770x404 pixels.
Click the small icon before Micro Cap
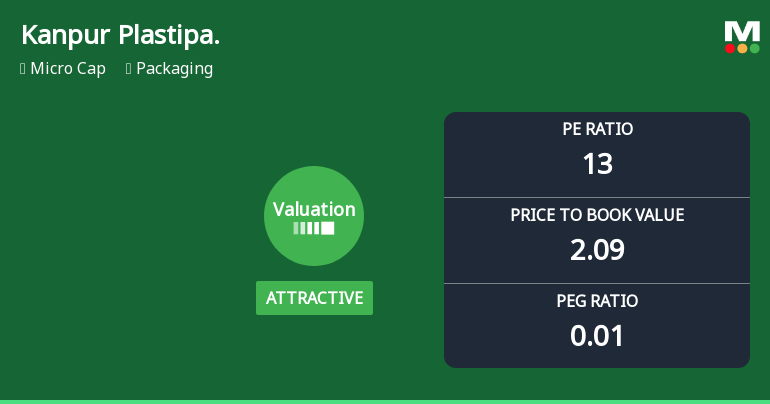tap(23, 69)
